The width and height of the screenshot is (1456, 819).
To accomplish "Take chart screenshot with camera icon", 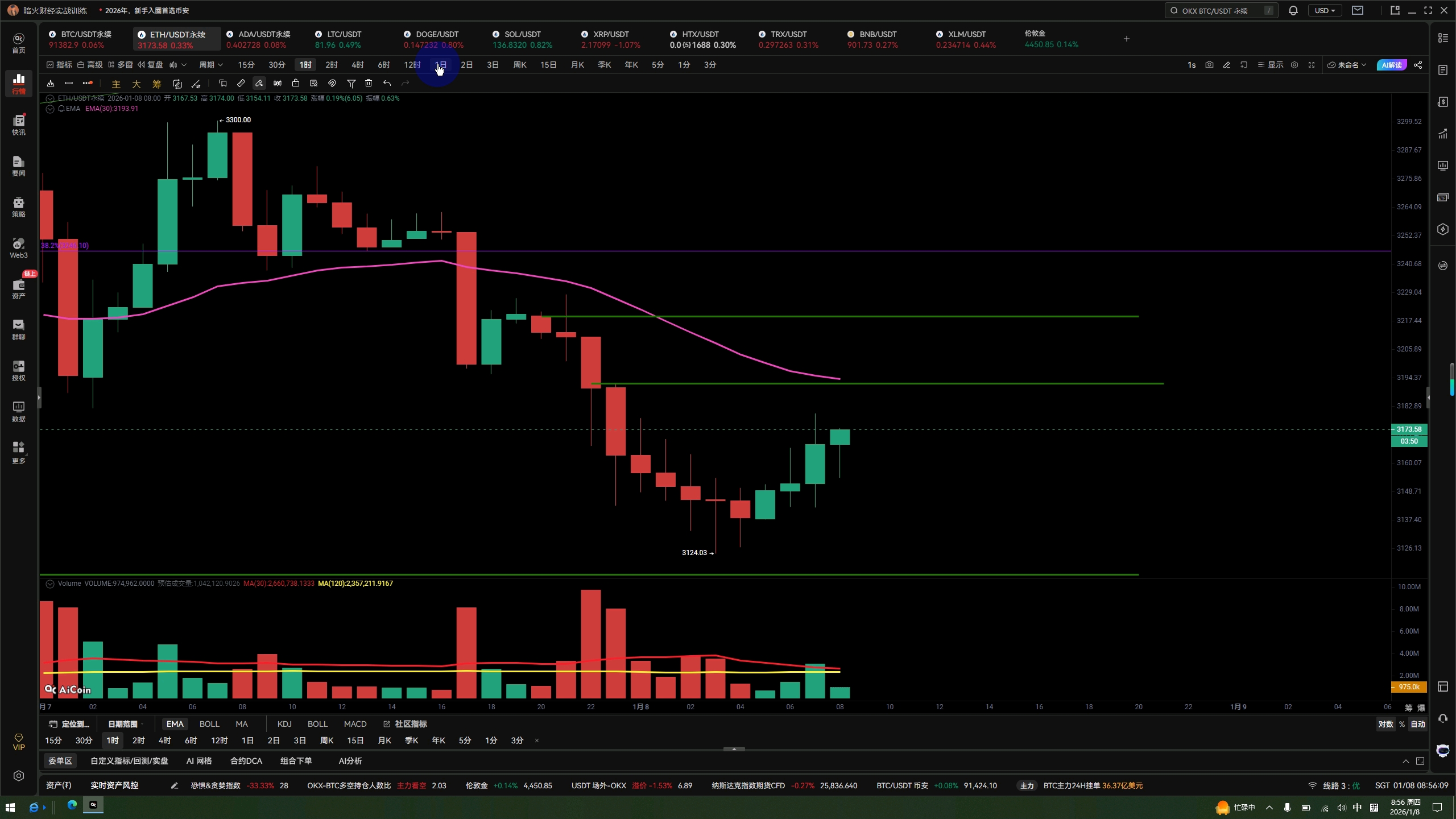I will pos(1209,65).
